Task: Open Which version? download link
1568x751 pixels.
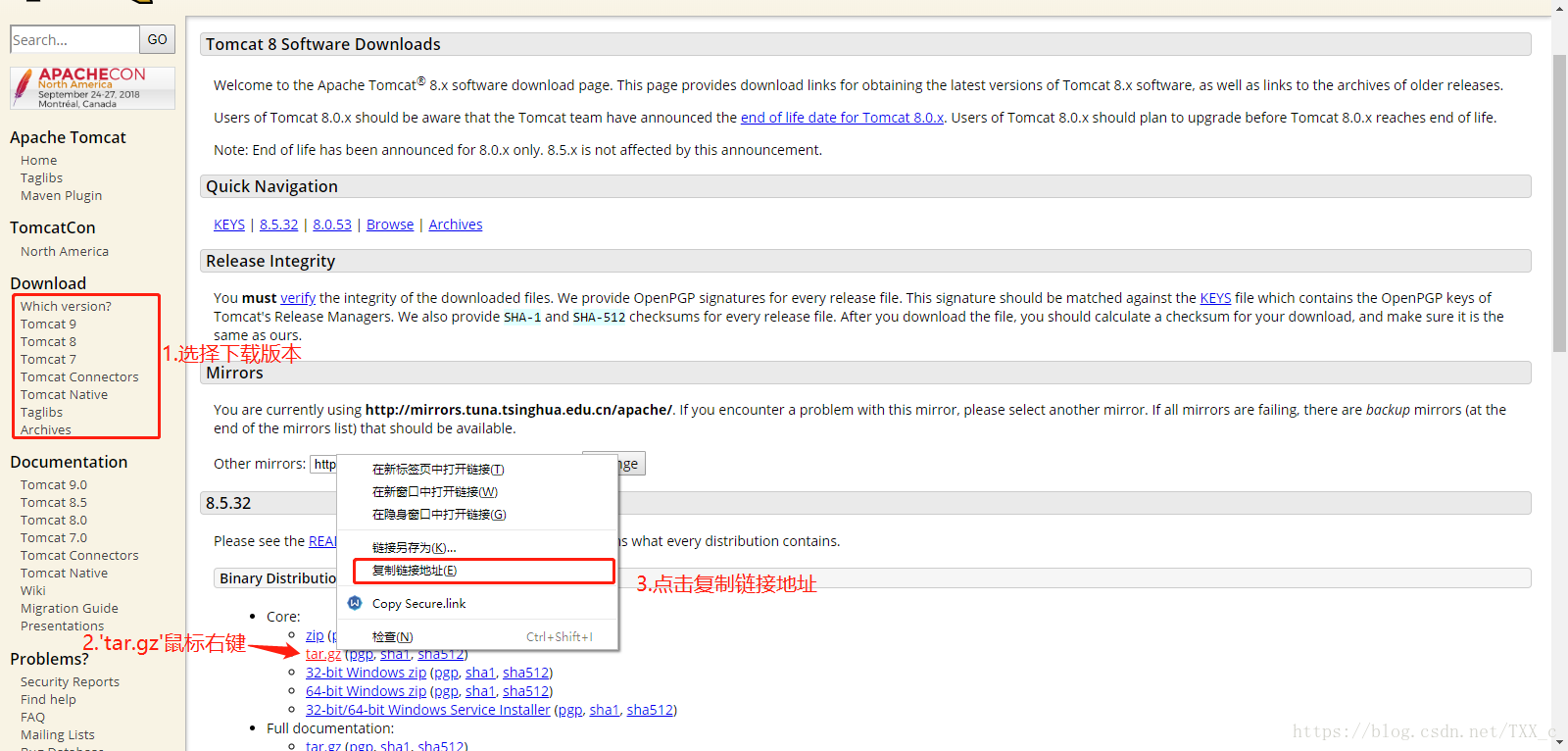Action: [x=66, y=307]
